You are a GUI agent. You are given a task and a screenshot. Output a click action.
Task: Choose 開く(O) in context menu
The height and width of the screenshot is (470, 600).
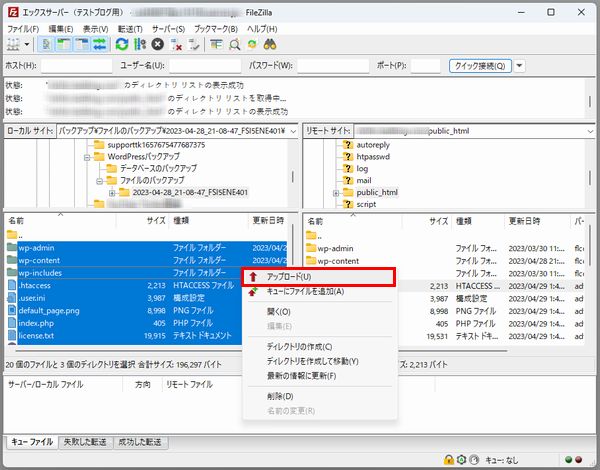click(318, 312)
